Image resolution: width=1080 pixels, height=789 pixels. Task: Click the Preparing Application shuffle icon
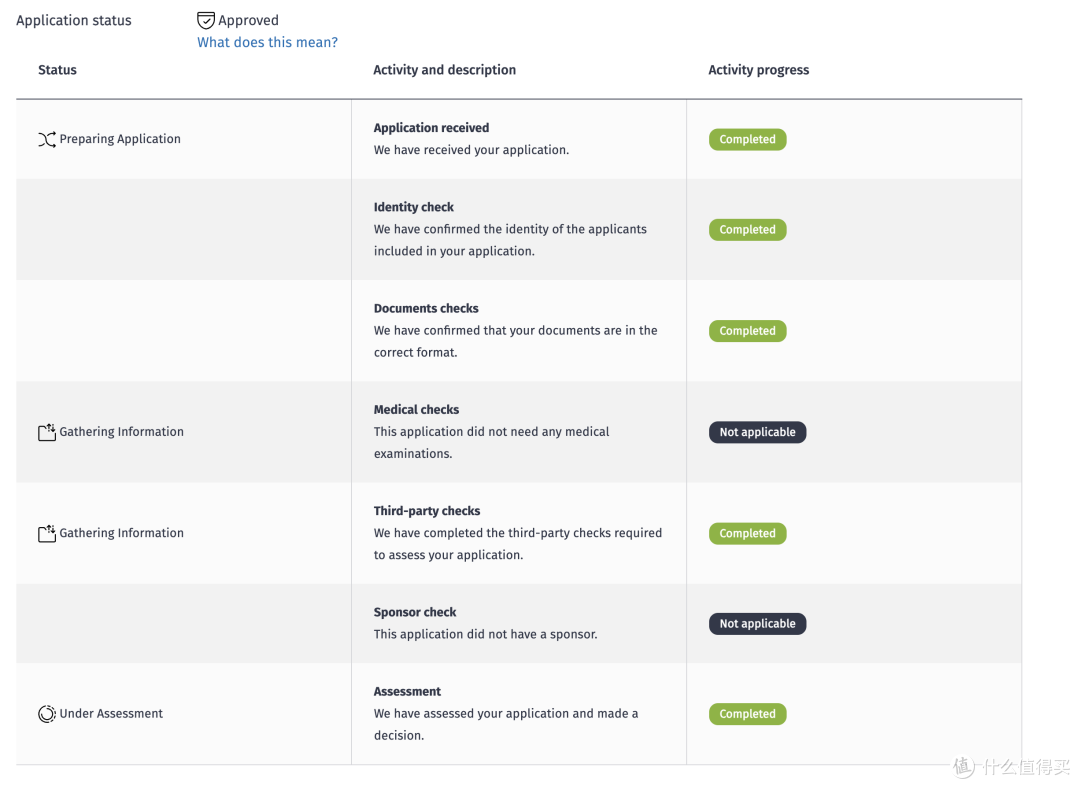tap(47, 140)
